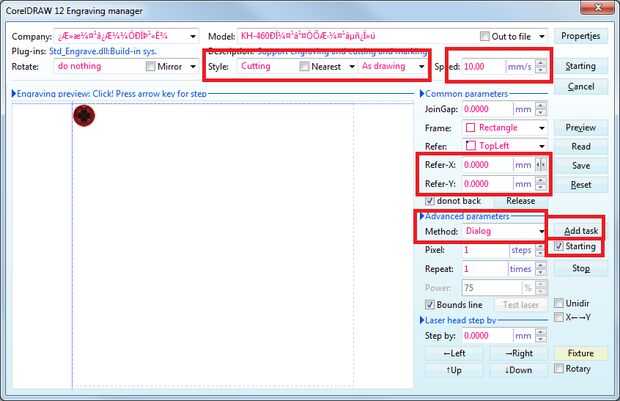The width and height of the screenshot is (620, 401).
Task: Collapse the Laser head step by section
Action: tap(422, 320)
